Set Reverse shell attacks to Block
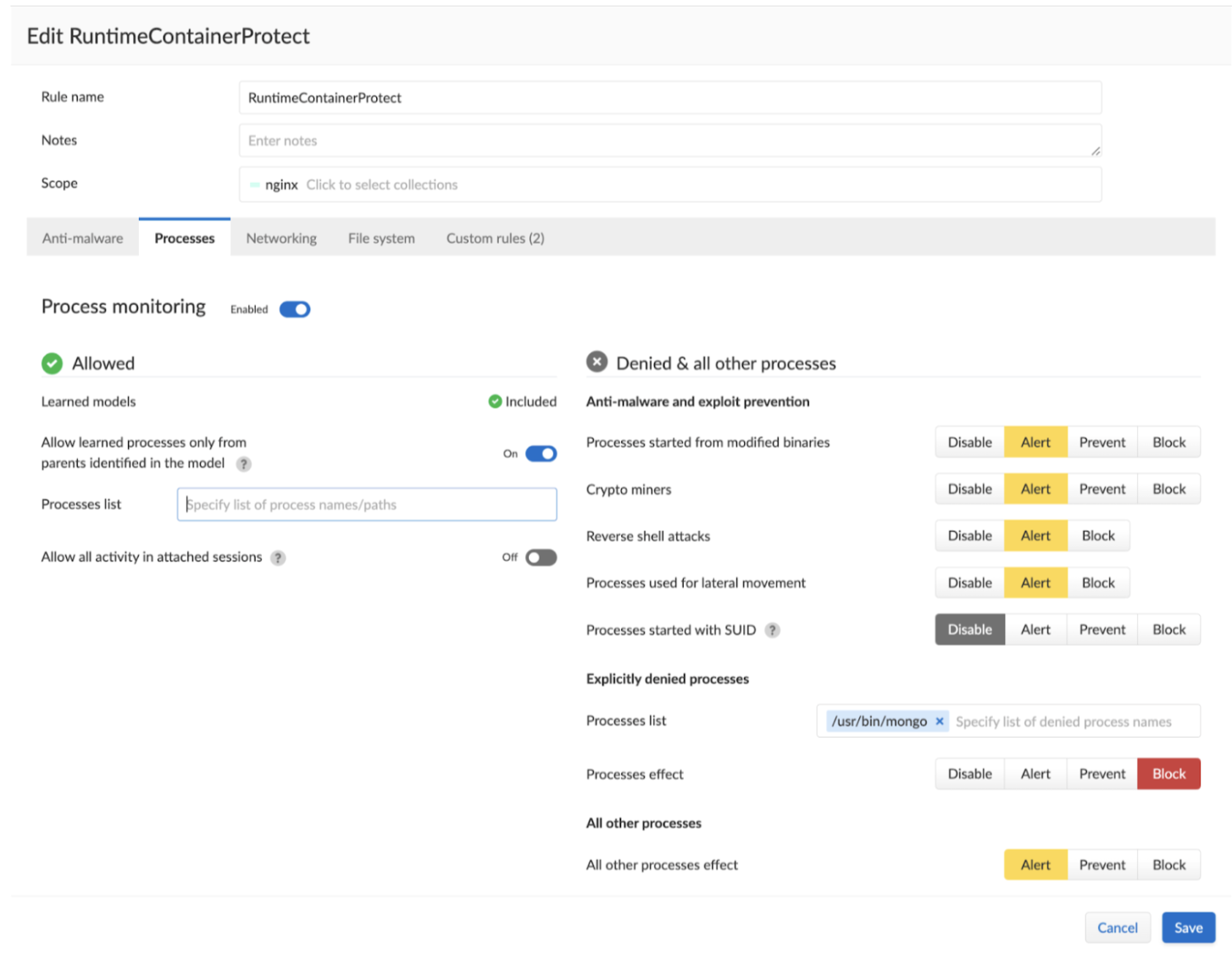The height and width of the screenshot is (976, 1232). click(x=1098, y=535)
